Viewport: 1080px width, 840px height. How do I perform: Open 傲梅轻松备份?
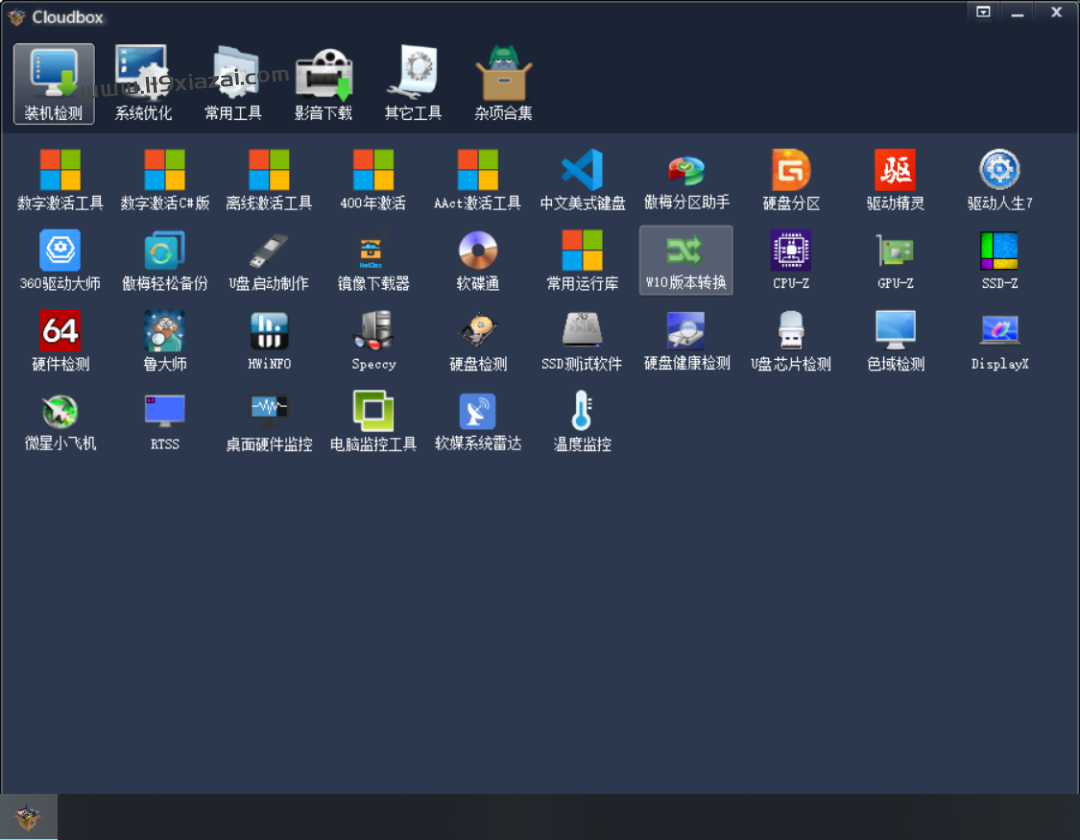click(x=165, y=260)
